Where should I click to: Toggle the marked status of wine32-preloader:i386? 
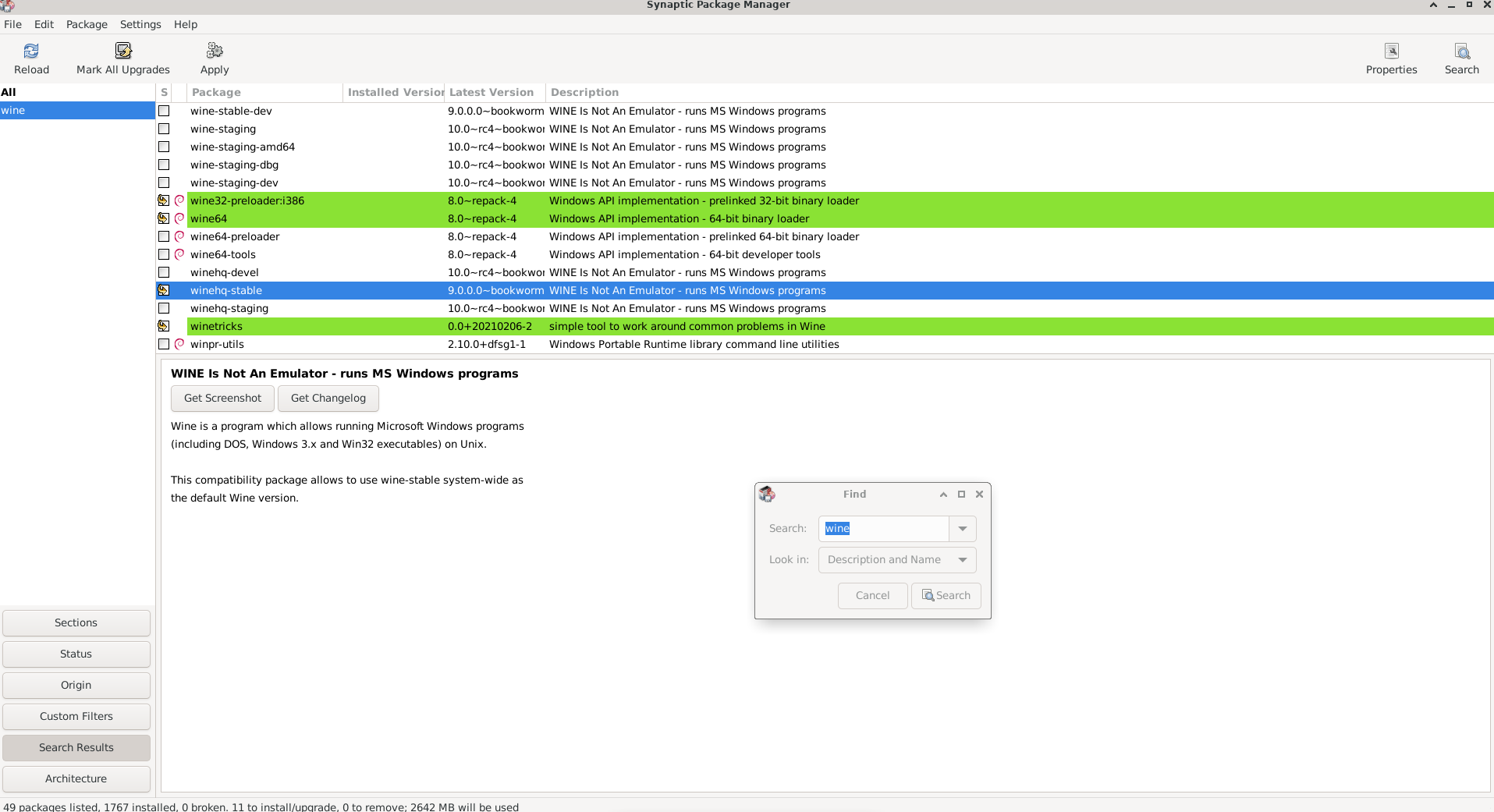click(x=164, y=200)
